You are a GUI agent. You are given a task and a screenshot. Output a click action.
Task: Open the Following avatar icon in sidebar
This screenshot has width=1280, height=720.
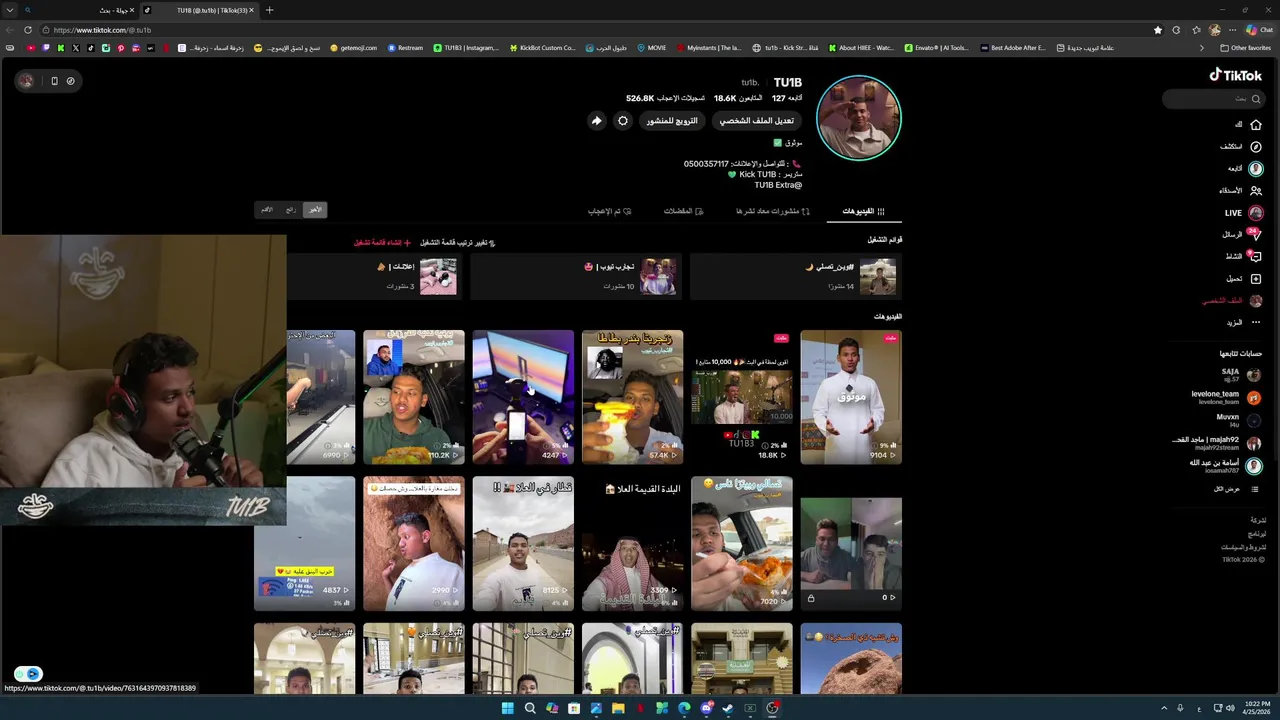tap(1256, 169)
